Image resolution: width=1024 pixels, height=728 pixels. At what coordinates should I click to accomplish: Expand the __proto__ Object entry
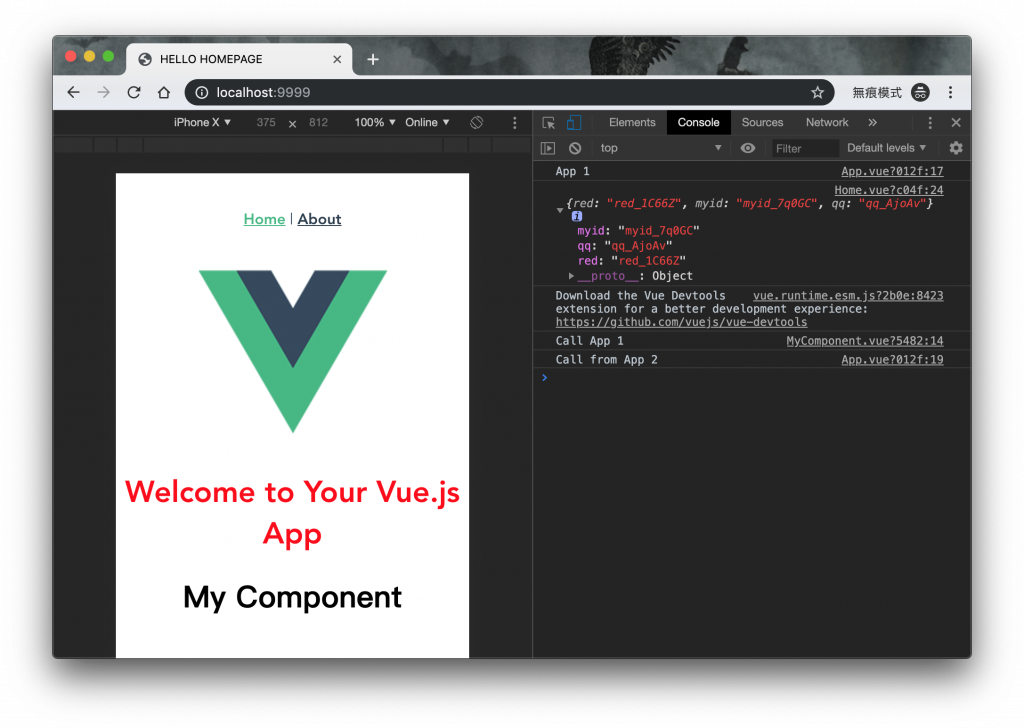click(571, 276)
